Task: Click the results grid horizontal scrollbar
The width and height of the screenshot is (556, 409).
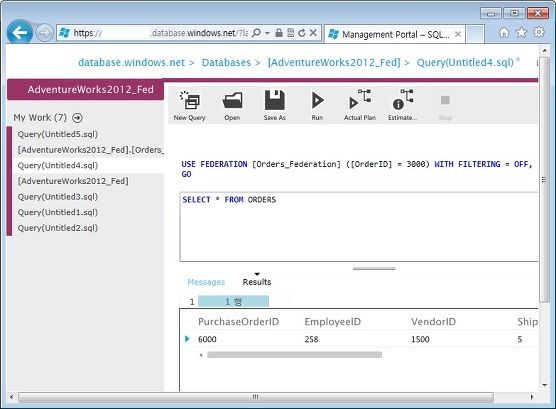Action: pos(294,355)
